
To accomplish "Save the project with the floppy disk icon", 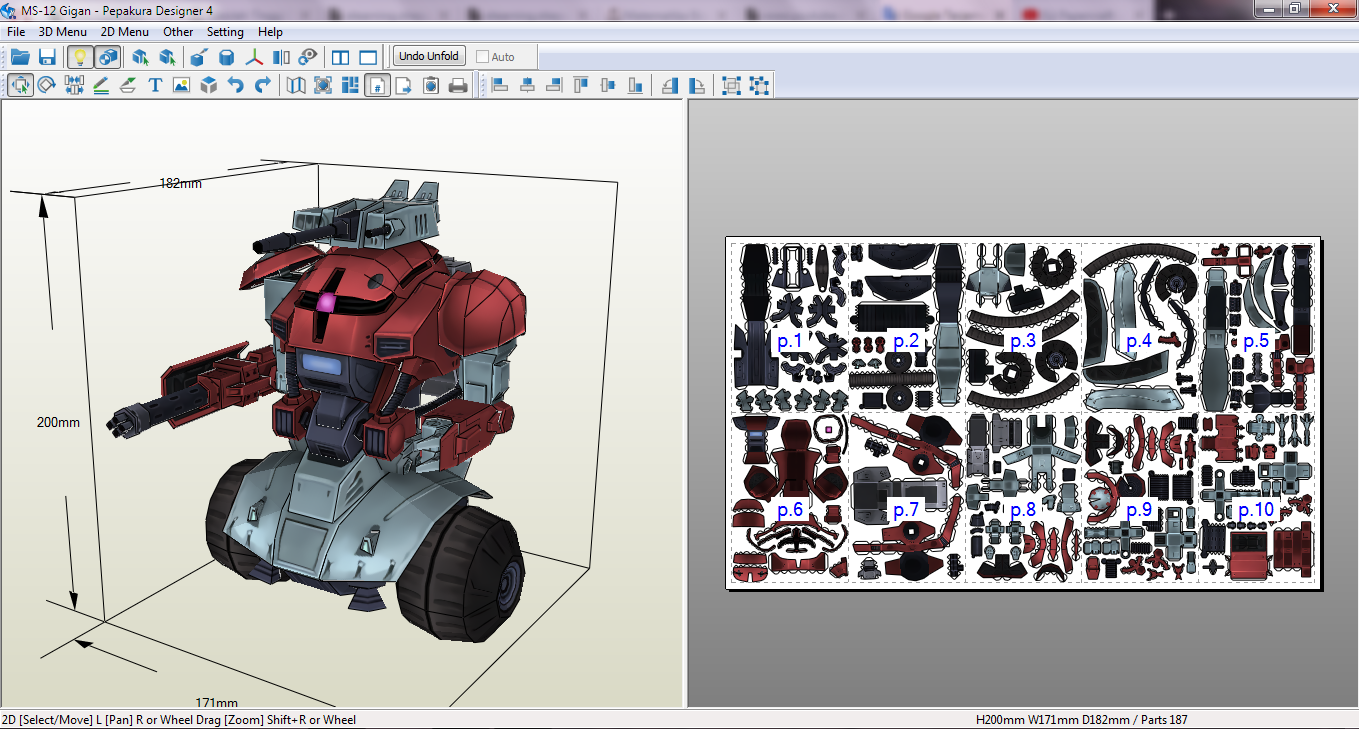I will [x=46, y=57].
